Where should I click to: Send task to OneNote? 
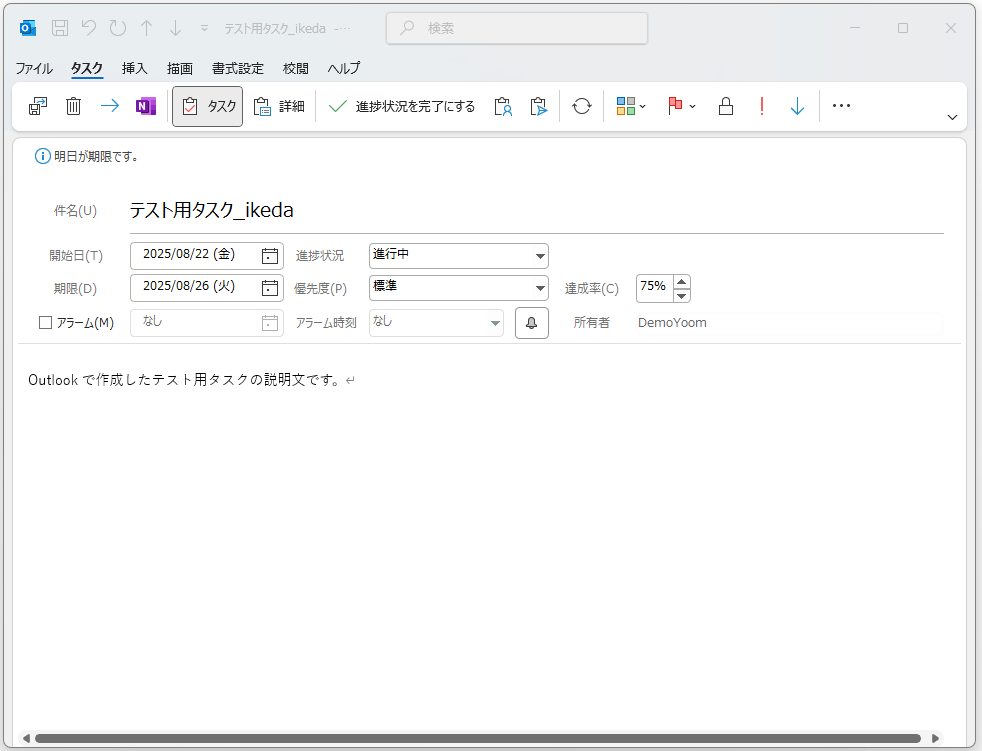pyautogui.click(x=146, y=106)
